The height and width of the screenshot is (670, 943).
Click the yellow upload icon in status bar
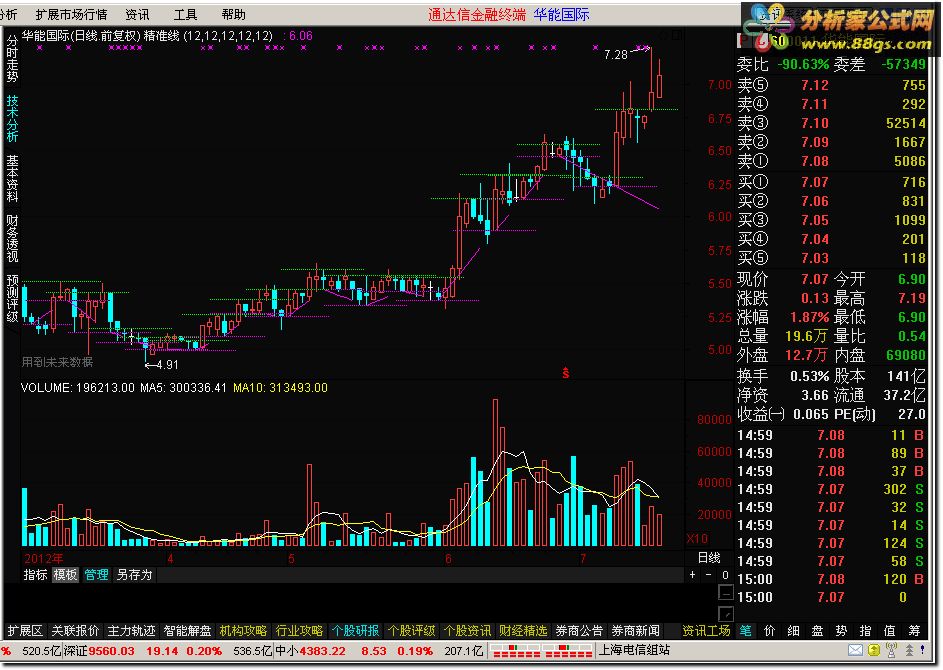tap(874, 650)
